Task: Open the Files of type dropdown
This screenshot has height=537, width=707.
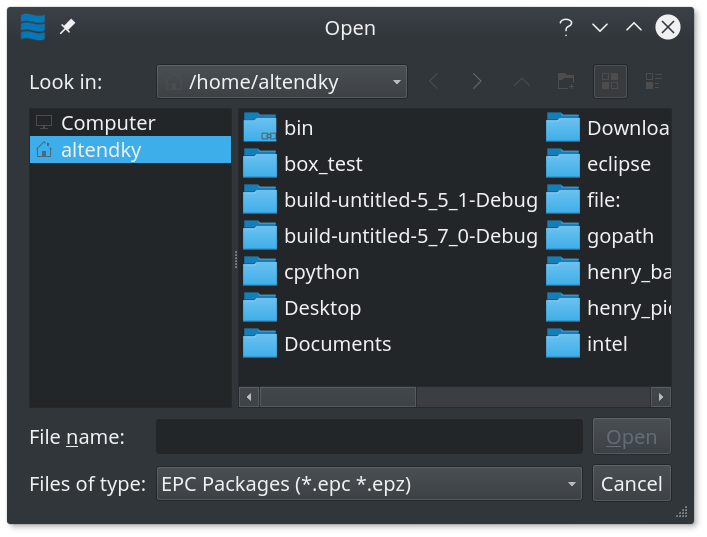Action: click(x=369, y=484)
